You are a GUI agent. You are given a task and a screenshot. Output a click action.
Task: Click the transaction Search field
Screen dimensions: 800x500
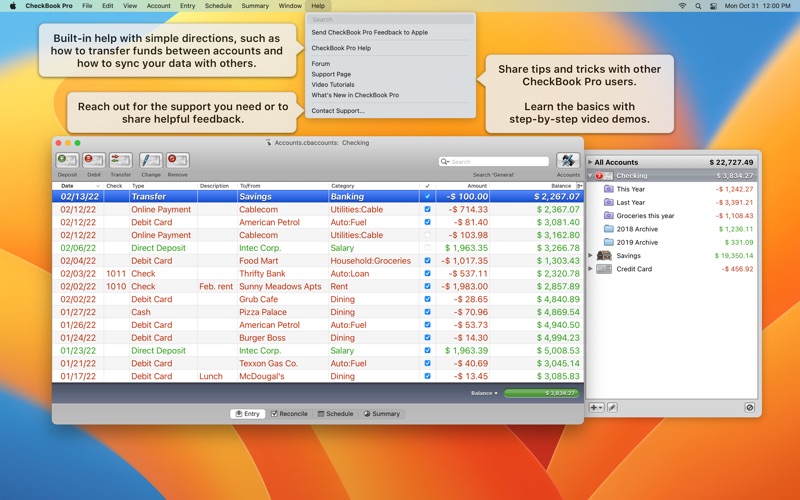tap(494, 162)
